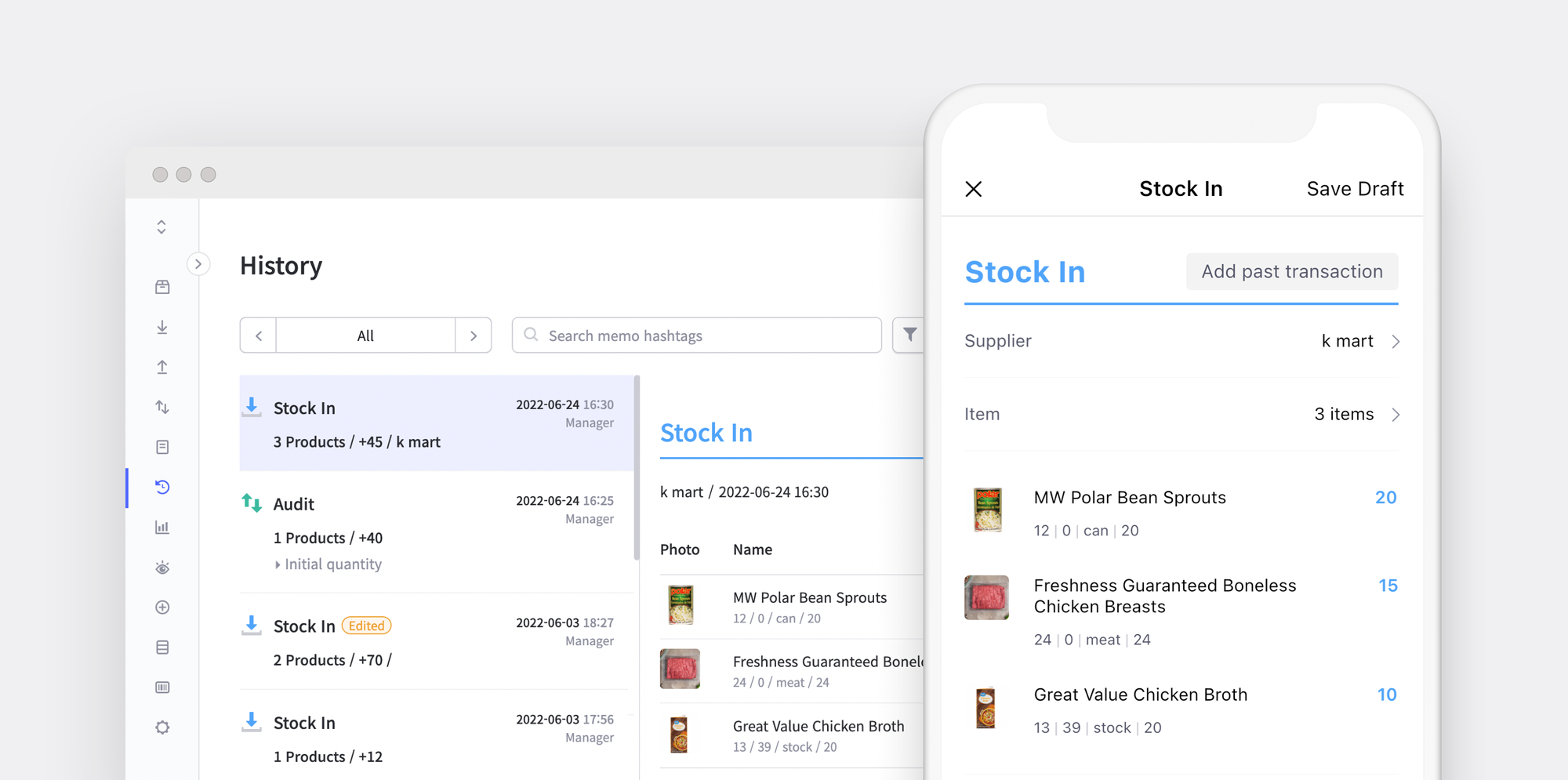
Task: Click the add item plus circle icon
Action: (162, 608)
